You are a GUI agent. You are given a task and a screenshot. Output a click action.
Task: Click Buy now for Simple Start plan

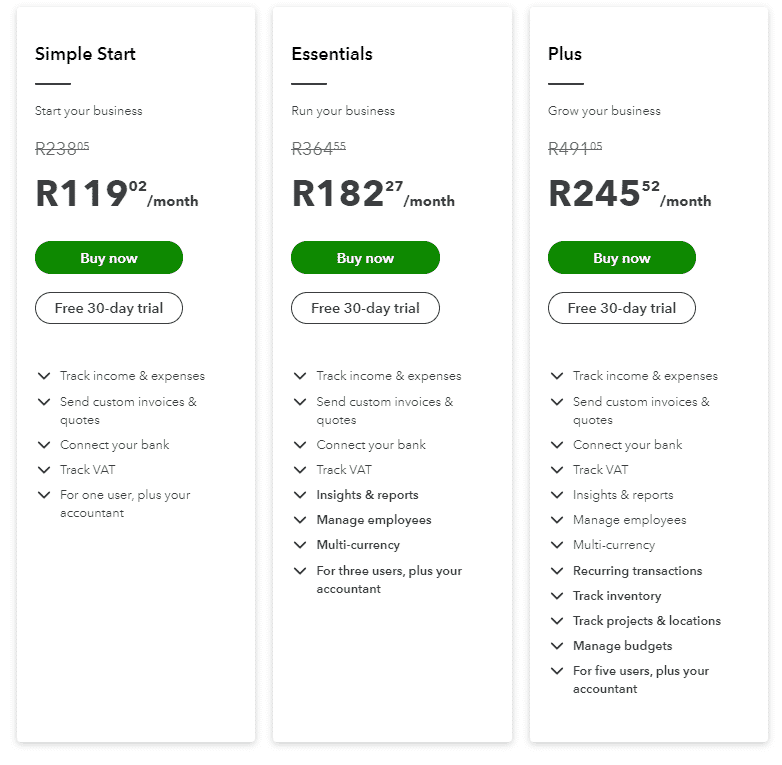109,258
